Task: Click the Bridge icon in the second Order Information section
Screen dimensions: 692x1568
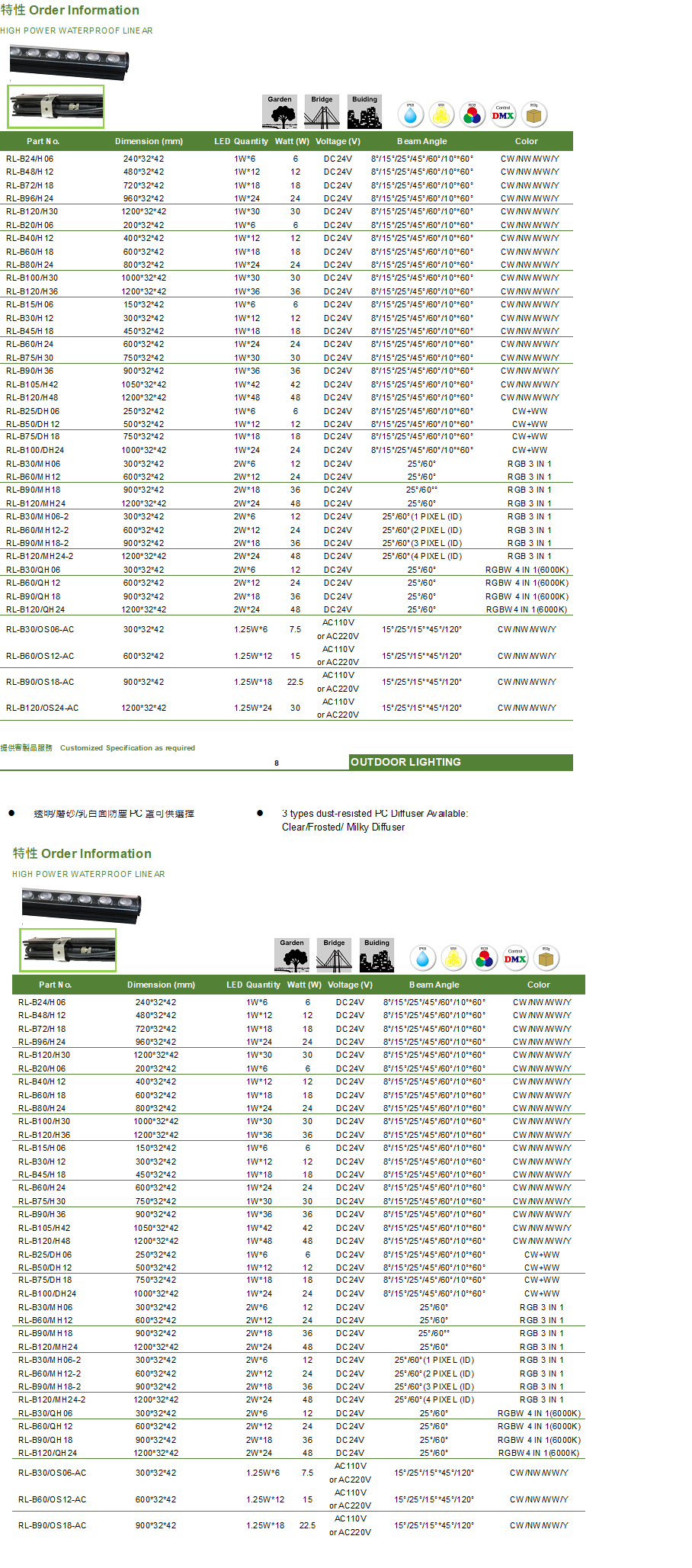Action: coord(334,956)
